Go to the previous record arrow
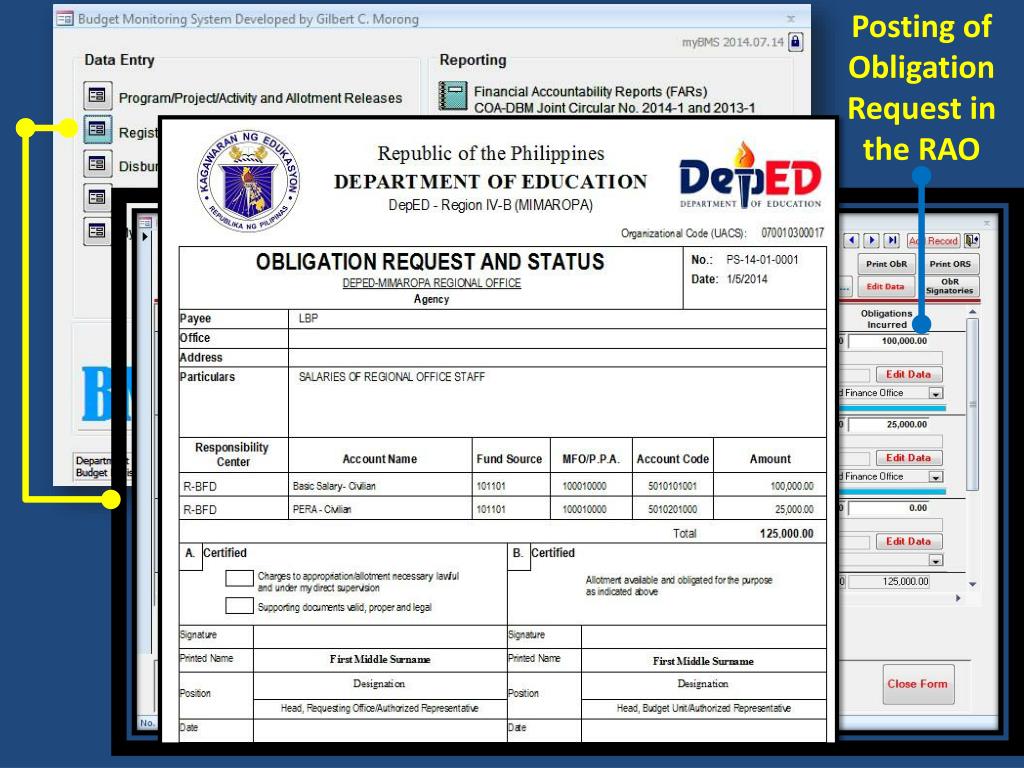 coord(852,240)
